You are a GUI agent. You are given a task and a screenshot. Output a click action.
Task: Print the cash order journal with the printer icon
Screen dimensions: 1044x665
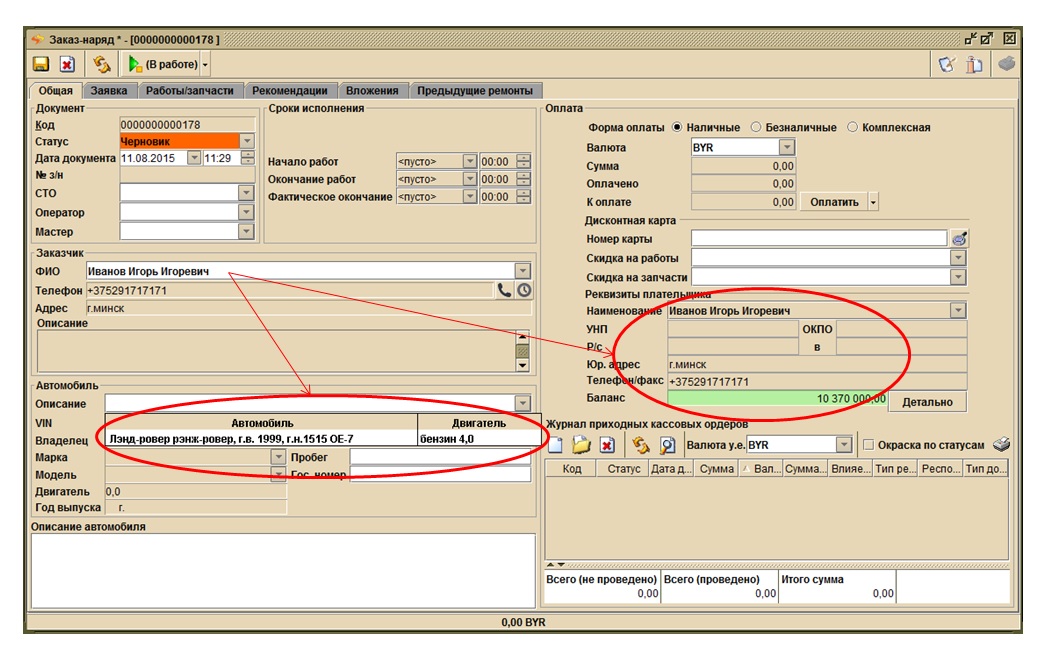1001,444
